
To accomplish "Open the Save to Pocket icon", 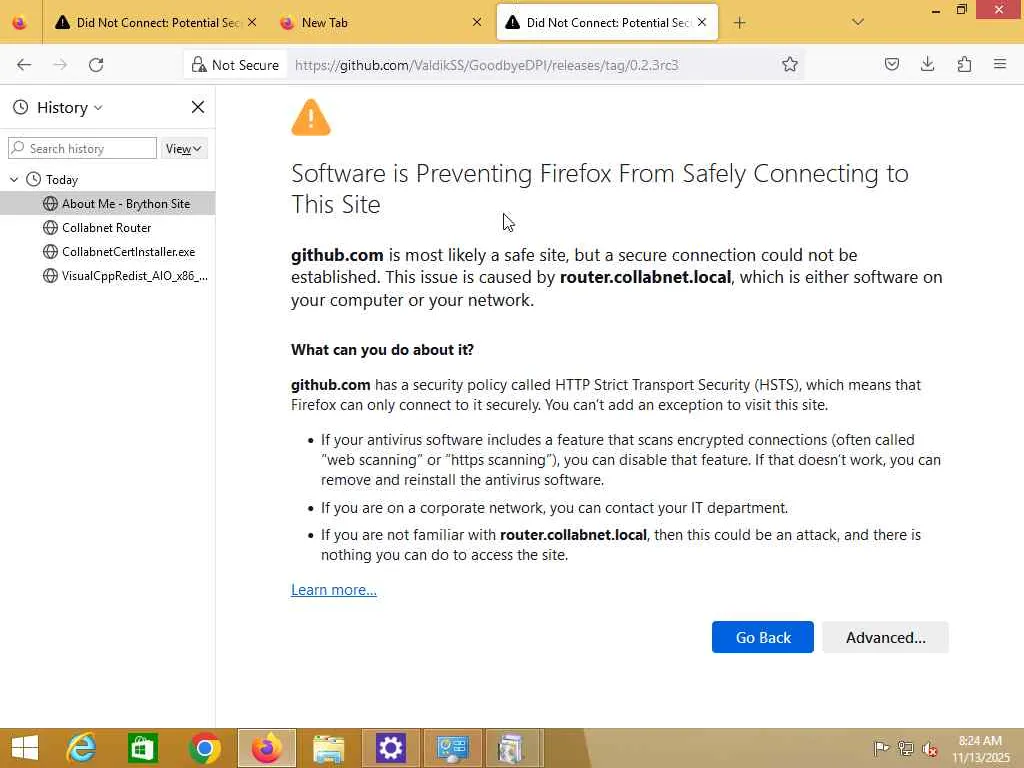I will point(892,65).
